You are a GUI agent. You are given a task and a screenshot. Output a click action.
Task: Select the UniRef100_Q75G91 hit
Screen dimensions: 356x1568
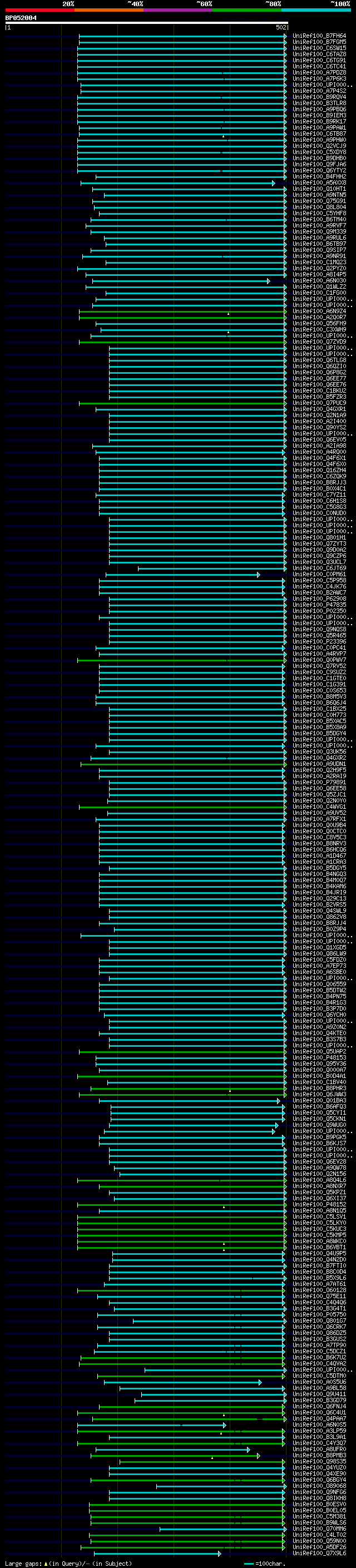pos(319,201)
